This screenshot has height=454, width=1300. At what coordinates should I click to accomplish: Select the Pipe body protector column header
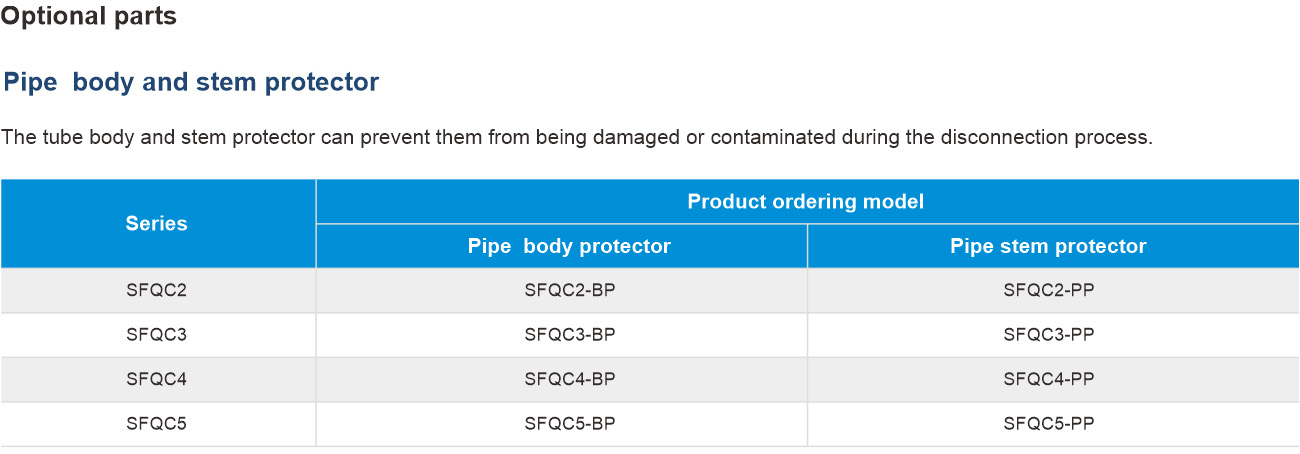pos(569,246)
